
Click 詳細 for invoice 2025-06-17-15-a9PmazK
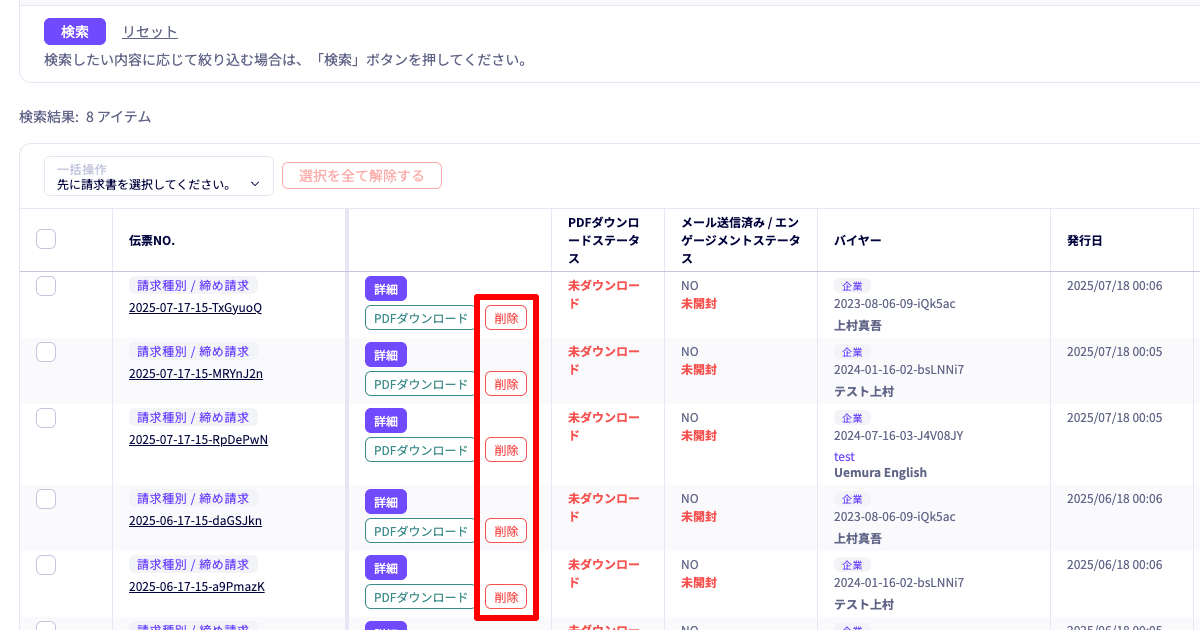pos(386,568)
